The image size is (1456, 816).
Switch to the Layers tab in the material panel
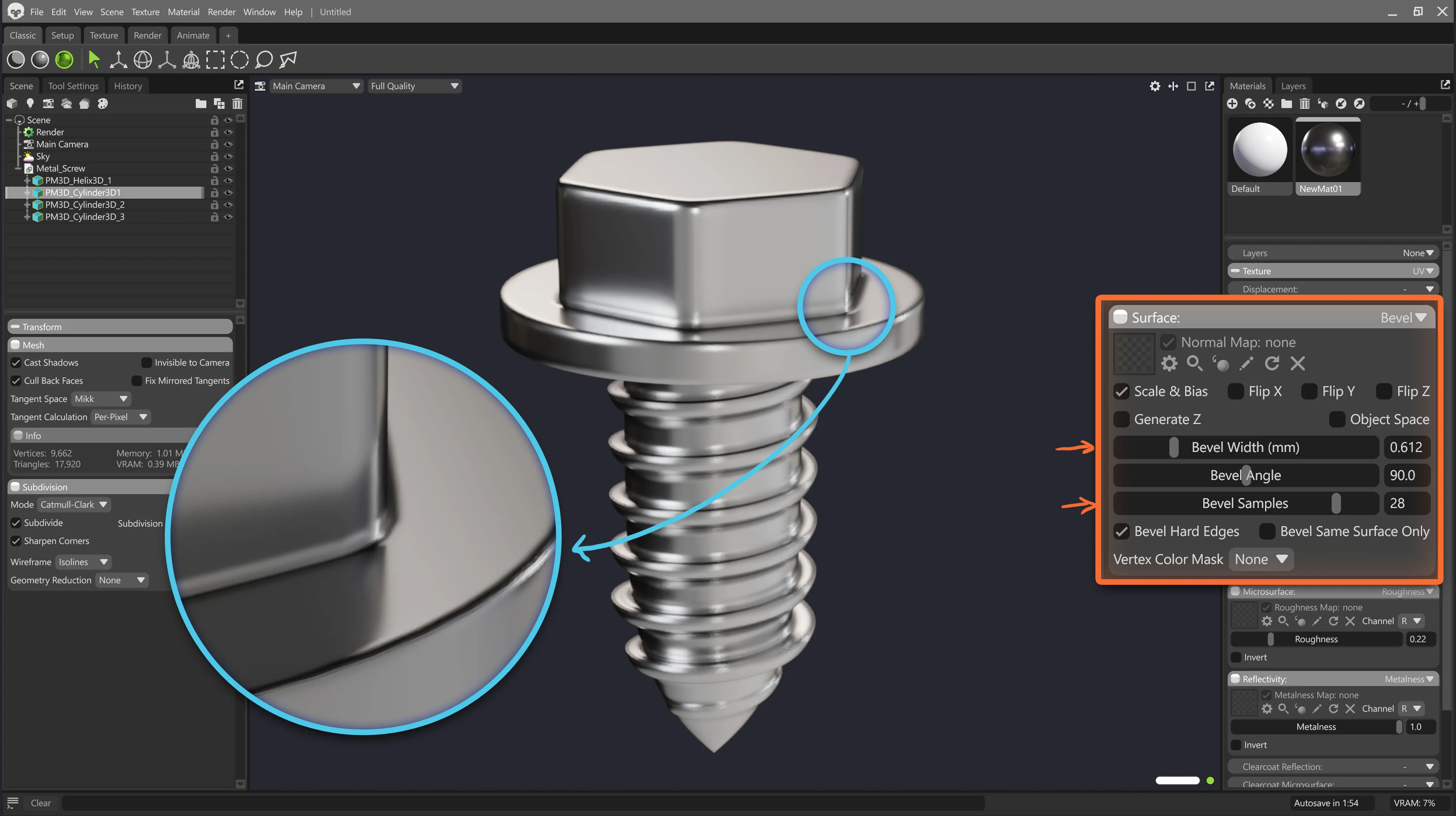coord(1293,86)
